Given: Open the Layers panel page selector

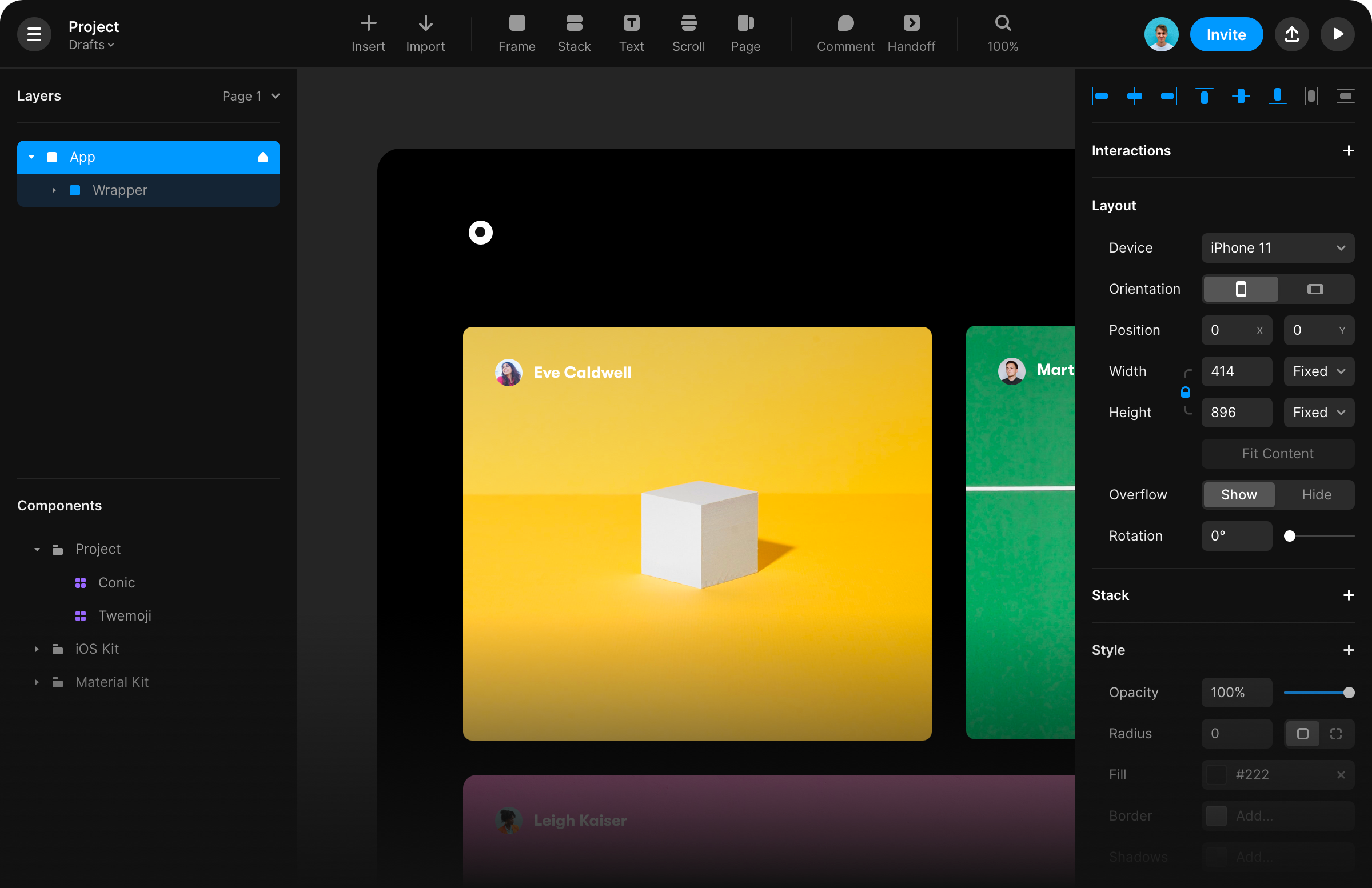Looking at the screenshot, I should pos(250,96).
